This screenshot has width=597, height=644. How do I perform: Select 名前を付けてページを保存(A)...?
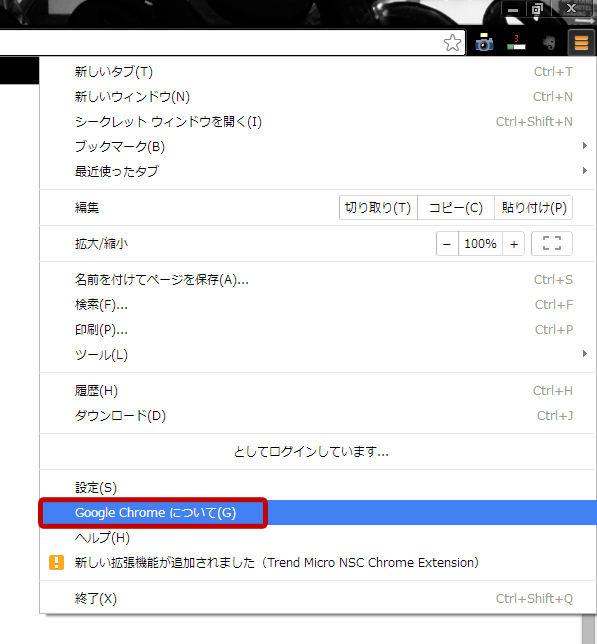tap(318, 280)
